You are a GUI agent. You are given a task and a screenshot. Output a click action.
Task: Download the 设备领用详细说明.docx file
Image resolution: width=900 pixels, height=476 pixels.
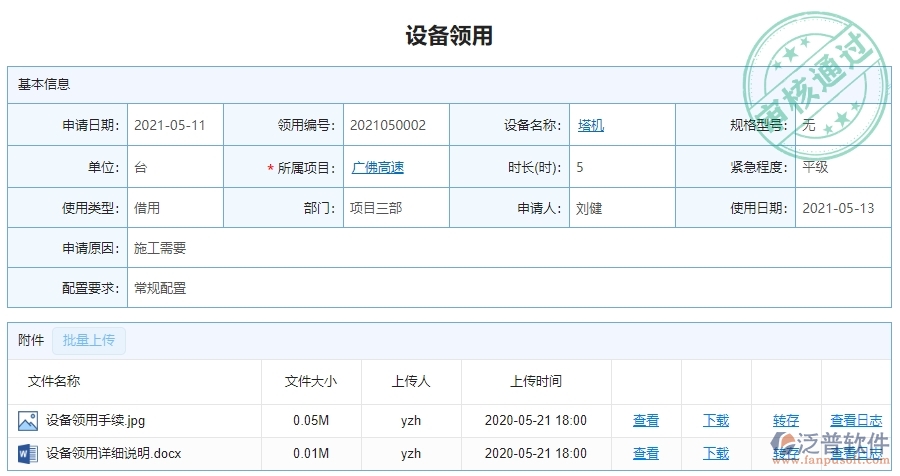716,454
